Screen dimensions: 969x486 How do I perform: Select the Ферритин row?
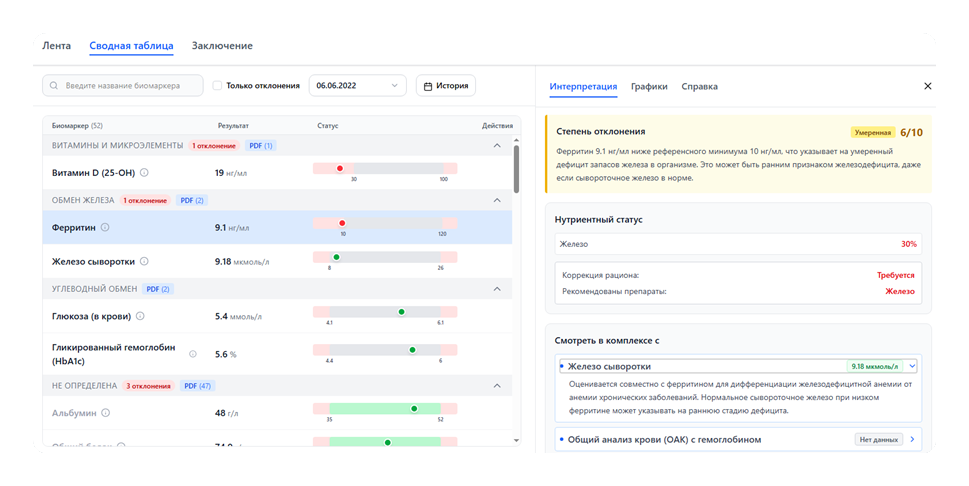(277, 228)
